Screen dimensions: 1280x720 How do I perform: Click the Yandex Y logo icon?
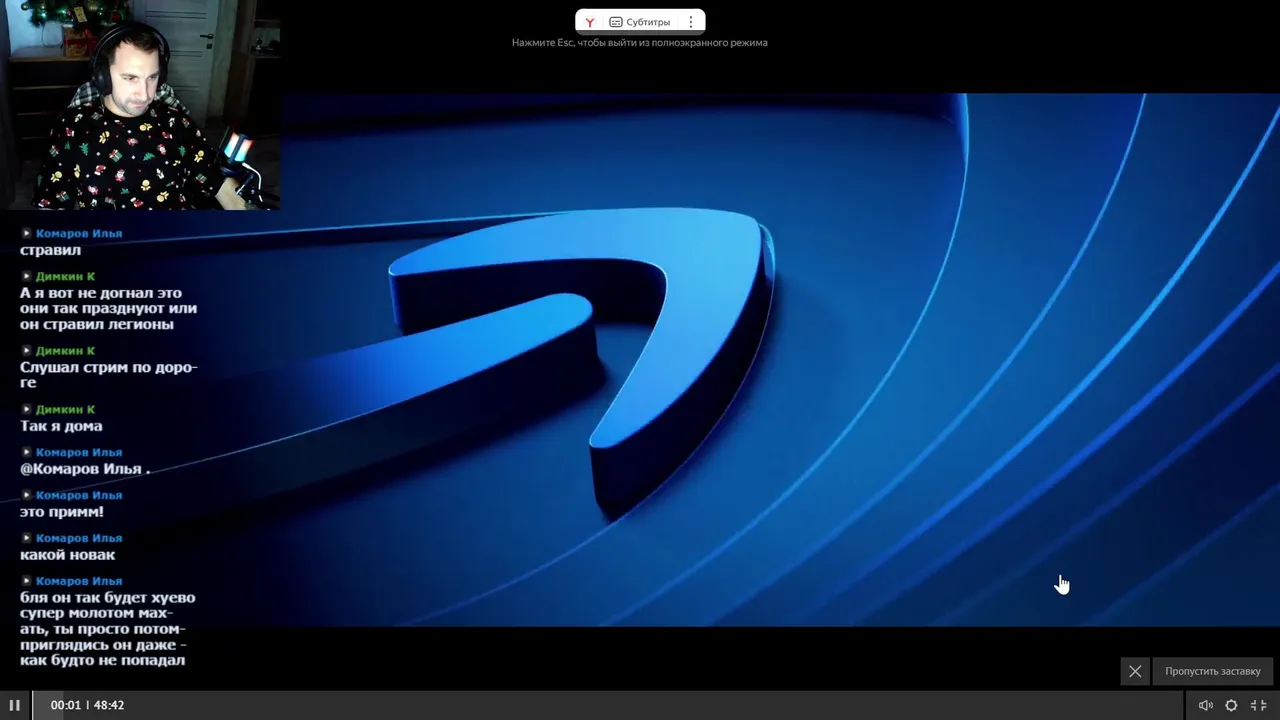(x=590, y=22)
